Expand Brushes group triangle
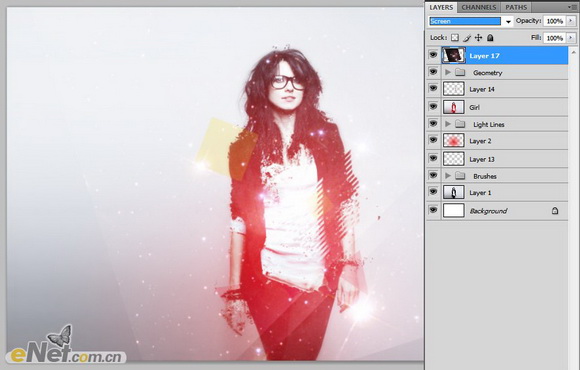The image size is (580, 370). [x=448, y=176]
